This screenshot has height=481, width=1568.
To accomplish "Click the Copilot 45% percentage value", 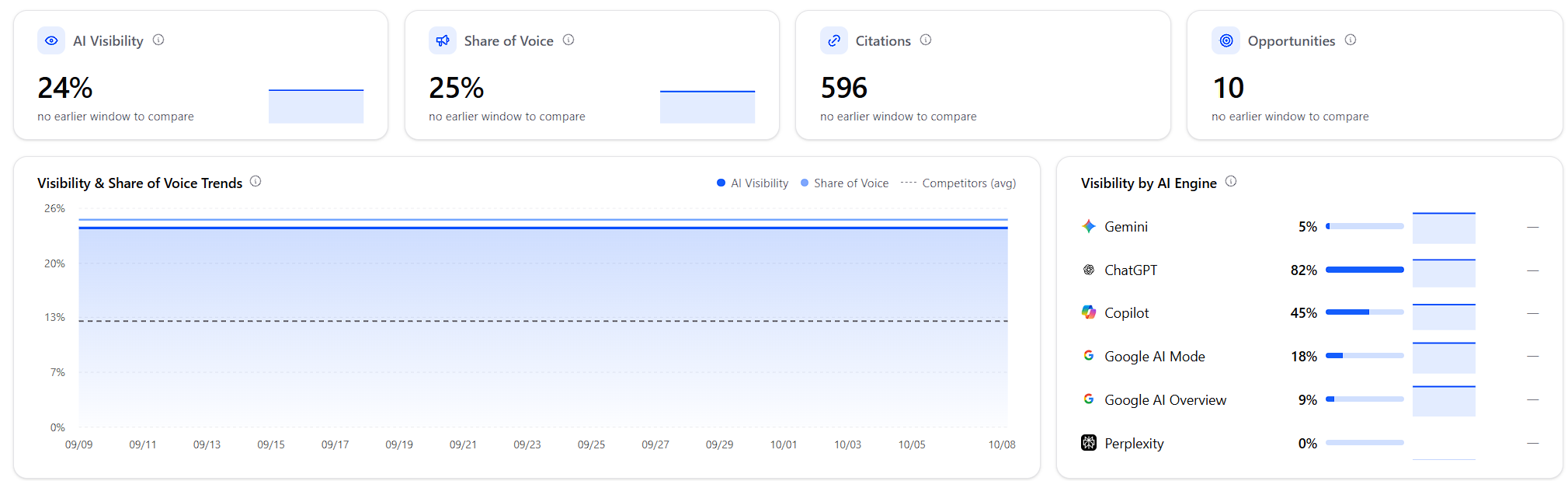I will [x=1304, y=312].
